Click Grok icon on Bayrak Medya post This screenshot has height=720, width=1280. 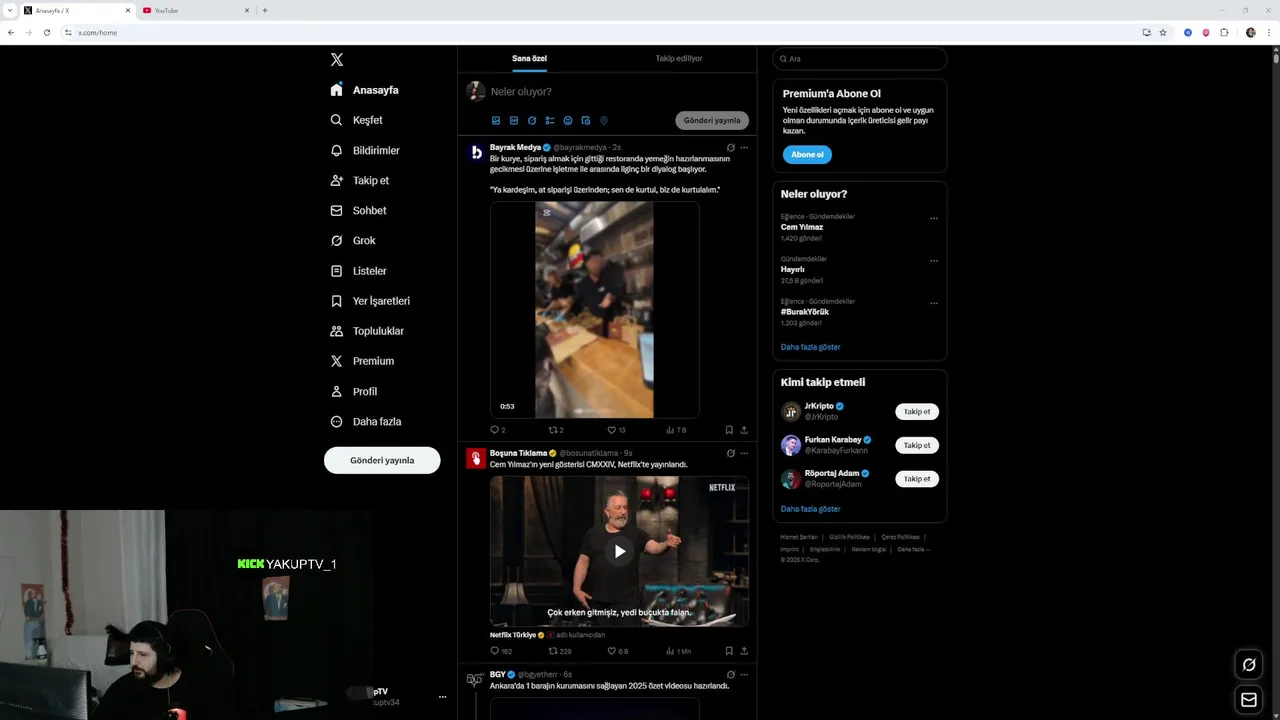[x=731, y=148]
